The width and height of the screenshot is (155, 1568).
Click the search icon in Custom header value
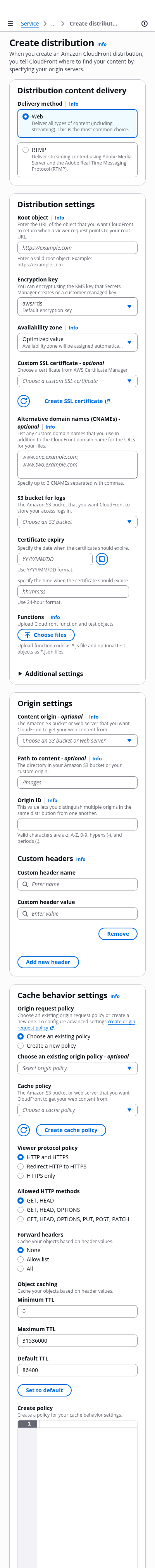[x=25, y=913]
